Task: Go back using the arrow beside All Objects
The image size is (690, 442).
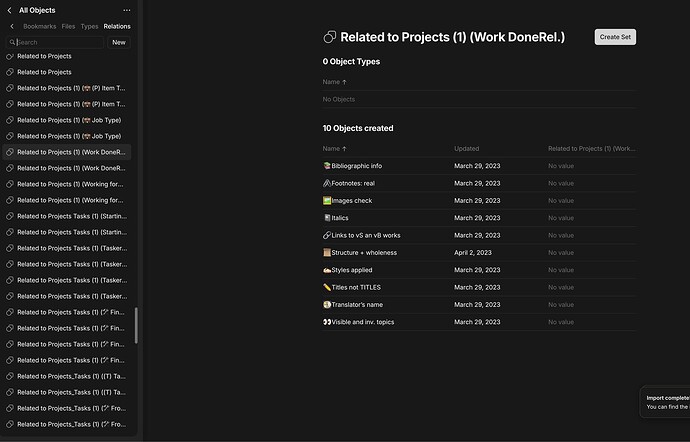Action: [10, 10]
